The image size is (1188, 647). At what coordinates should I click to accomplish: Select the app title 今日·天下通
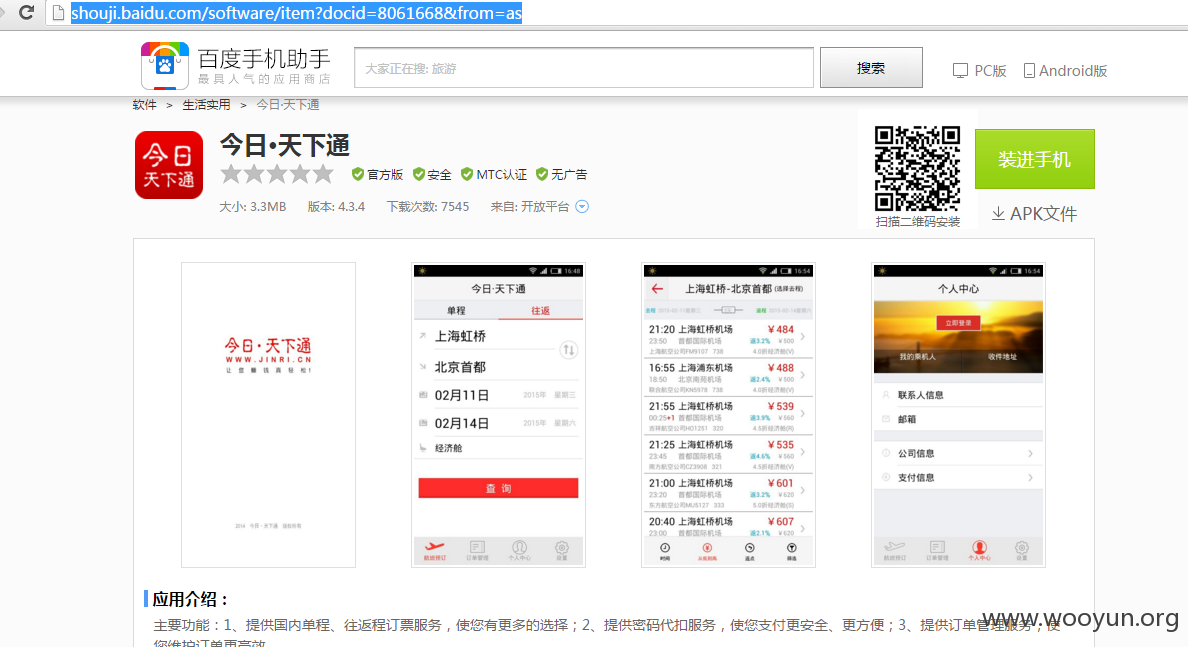(x=285, y=145)
